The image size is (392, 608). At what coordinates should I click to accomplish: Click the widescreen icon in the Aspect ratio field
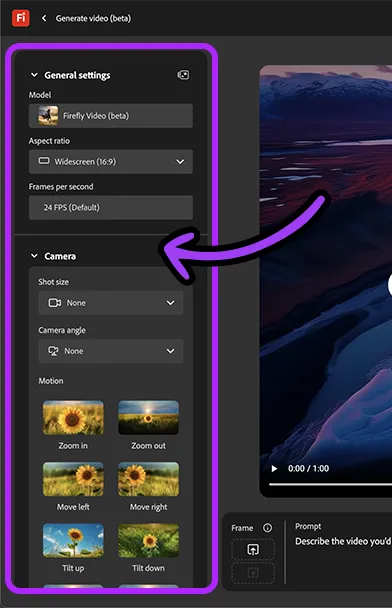(44, 161)
